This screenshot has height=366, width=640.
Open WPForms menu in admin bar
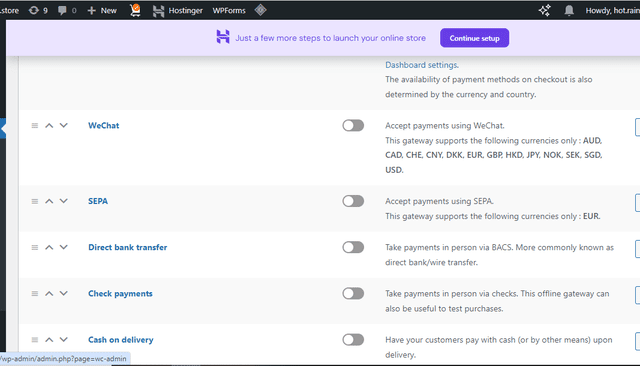pos(229,11)
